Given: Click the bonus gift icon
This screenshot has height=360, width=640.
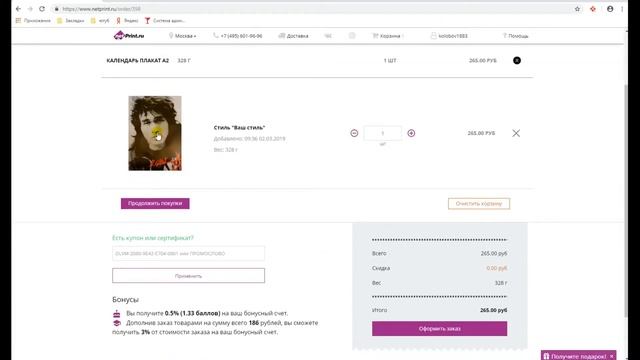Looking at the screenshot, I should (x=117, y=313).
